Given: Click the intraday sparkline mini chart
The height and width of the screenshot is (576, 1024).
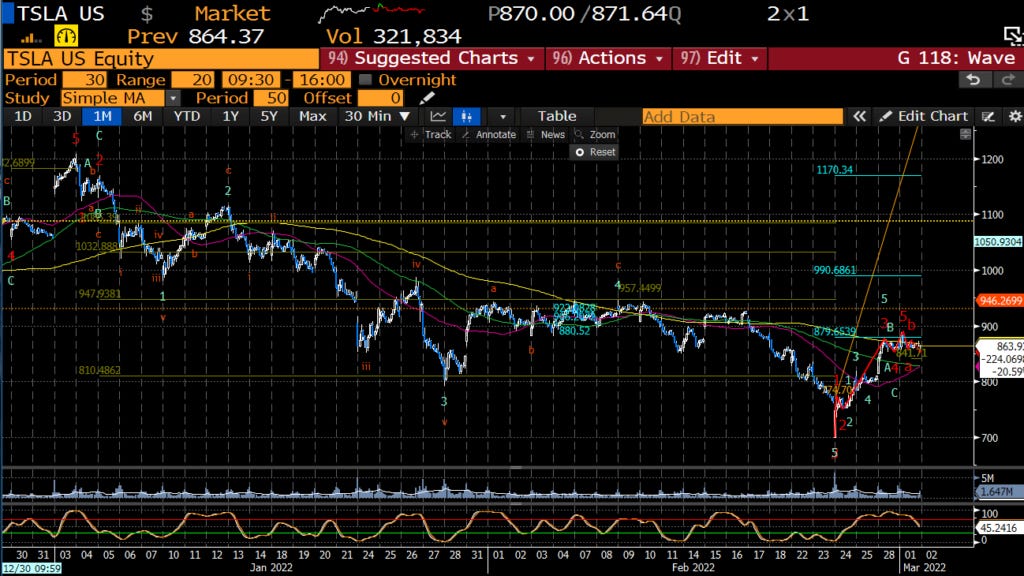Looking at the screenshot, I should coord(371,12).
